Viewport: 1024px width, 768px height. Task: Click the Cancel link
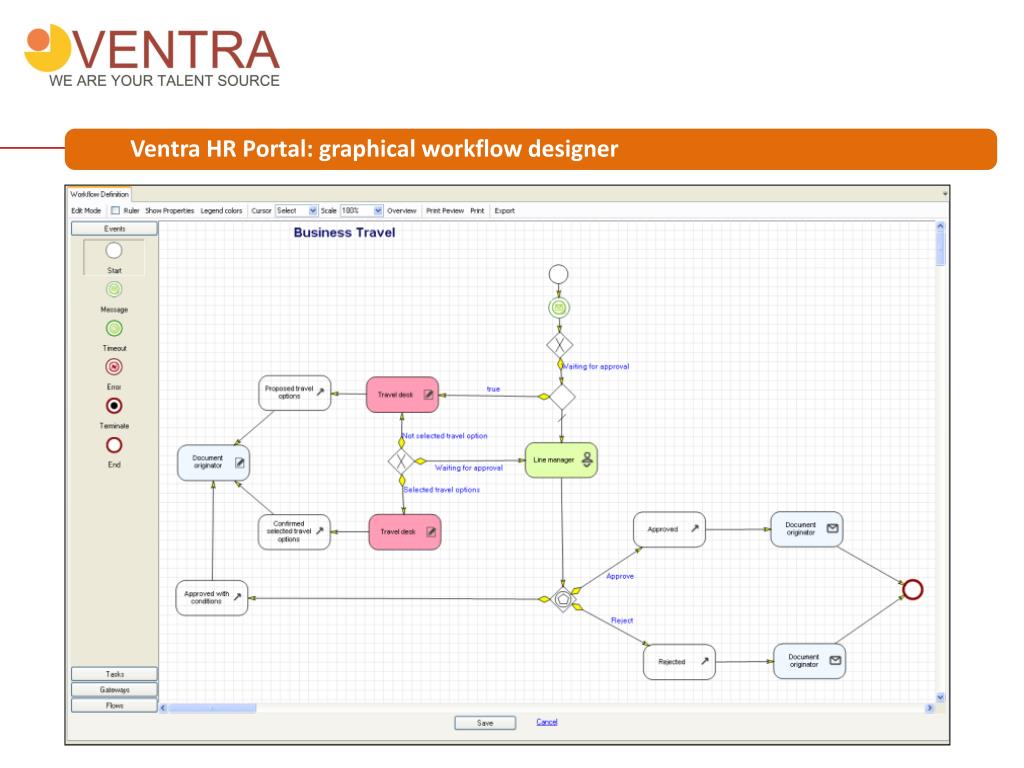547,722
